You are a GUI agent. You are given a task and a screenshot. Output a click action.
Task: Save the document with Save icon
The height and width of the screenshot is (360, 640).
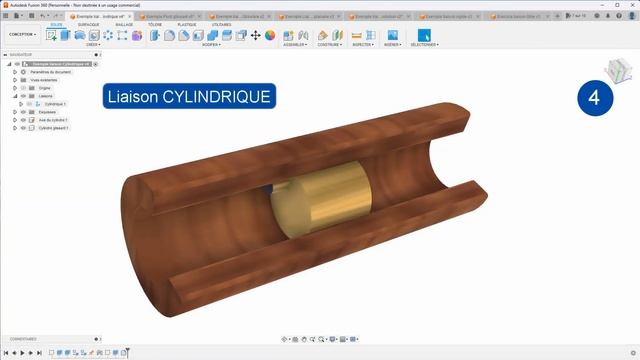31,16
